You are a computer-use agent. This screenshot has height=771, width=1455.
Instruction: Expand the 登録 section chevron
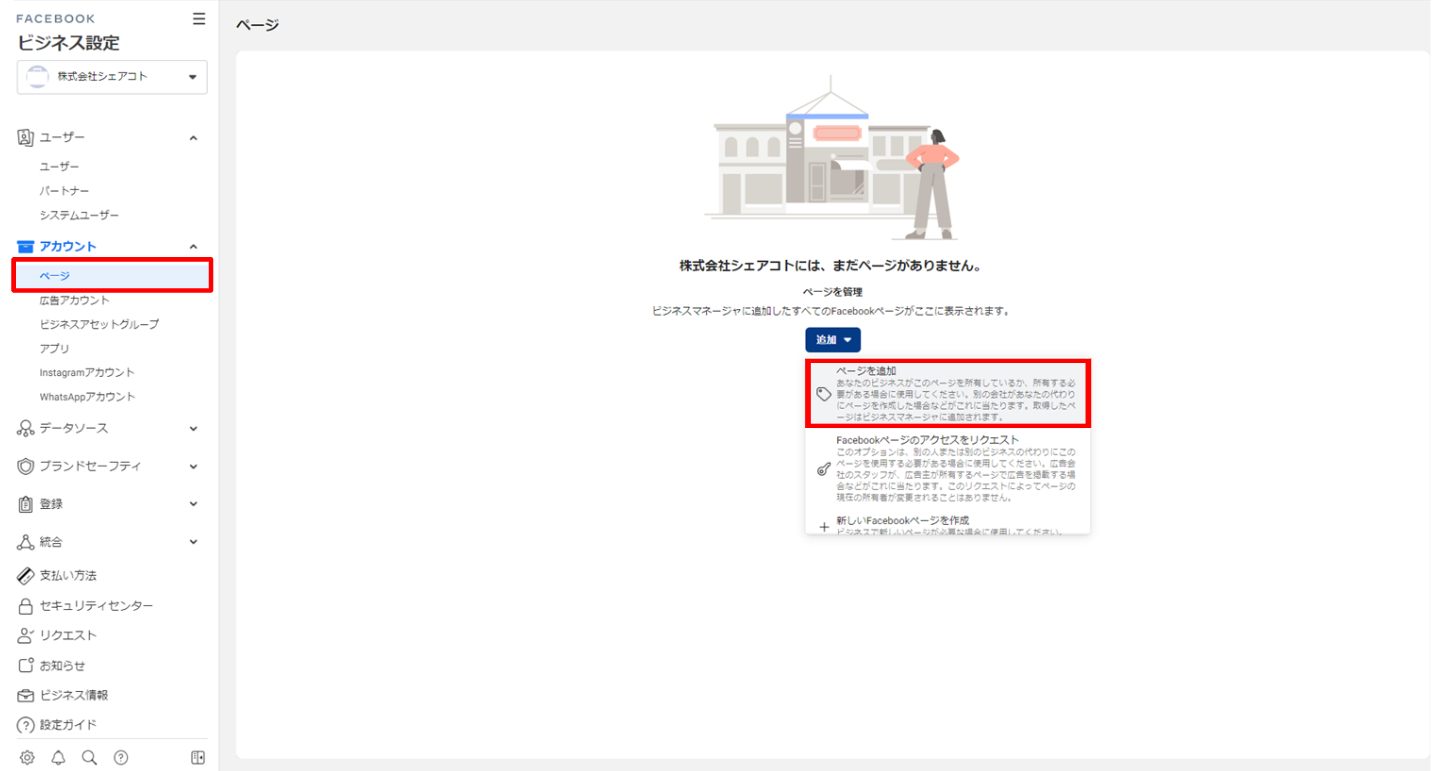click(x=193, y=504)
